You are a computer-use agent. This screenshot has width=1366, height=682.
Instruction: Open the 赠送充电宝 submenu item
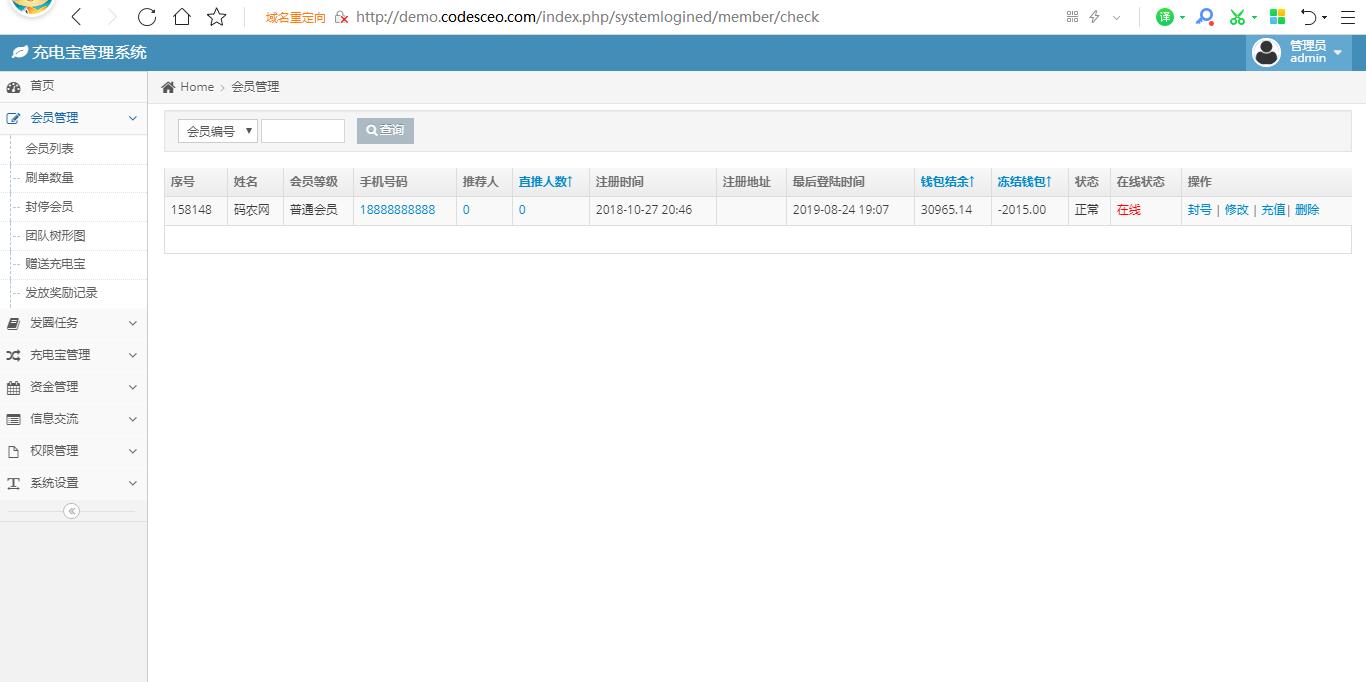coord(55,264)
